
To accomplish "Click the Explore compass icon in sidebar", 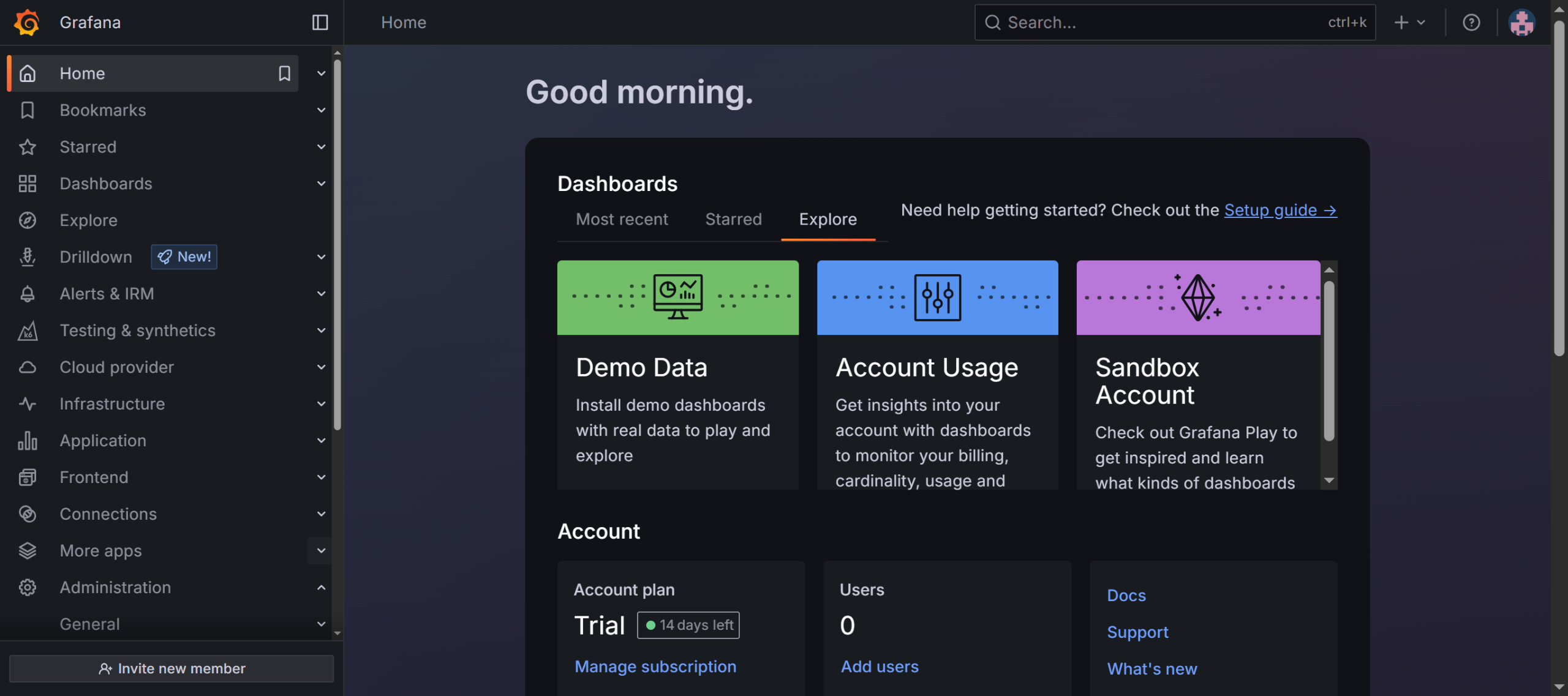I will [28, 220].
